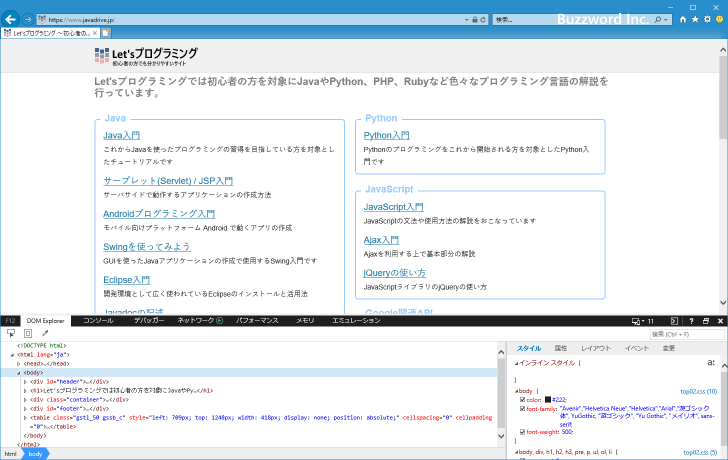Image resolution: width=728 pixels, height=460 pixels.
Task: Click the Select element tool in DOM Explorer
Action: point(11,333)
